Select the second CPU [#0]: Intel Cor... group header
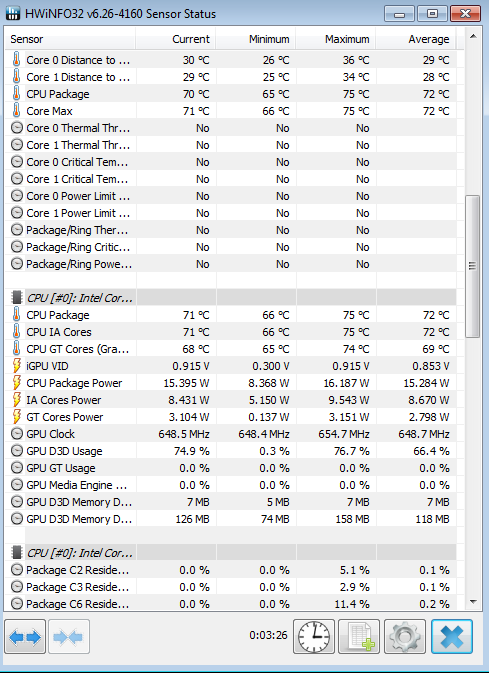Viewport: 489px width, 673px height. pos(231,553)
